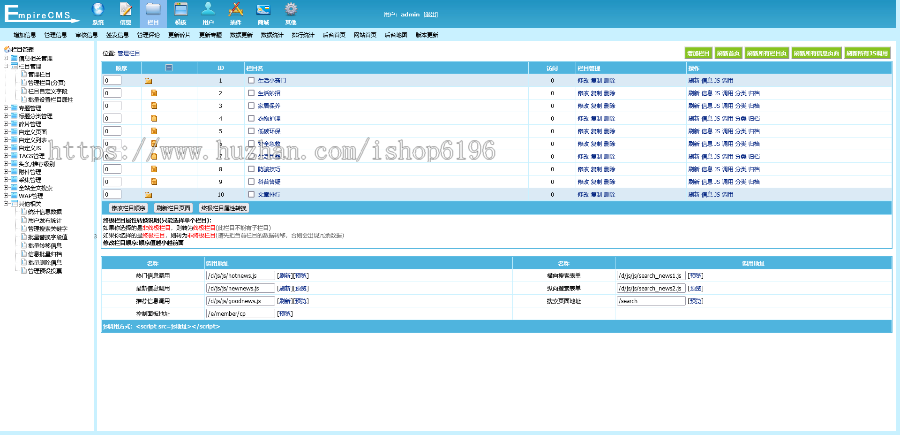The image size is (900, 435).
Task: Expand the 碎片管理 tree node
Action: (x=6, y=123)
